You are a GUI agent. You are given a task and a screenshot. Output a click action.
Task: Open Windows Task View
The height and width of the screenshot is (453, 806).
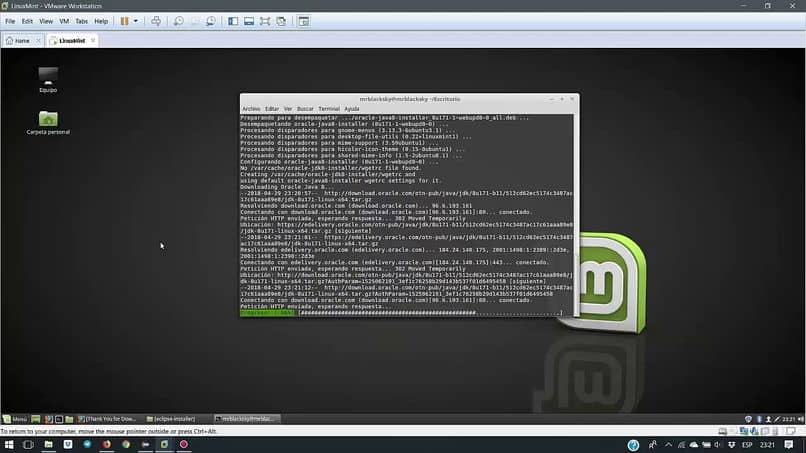pyautogui.click(x=28, y=444)
